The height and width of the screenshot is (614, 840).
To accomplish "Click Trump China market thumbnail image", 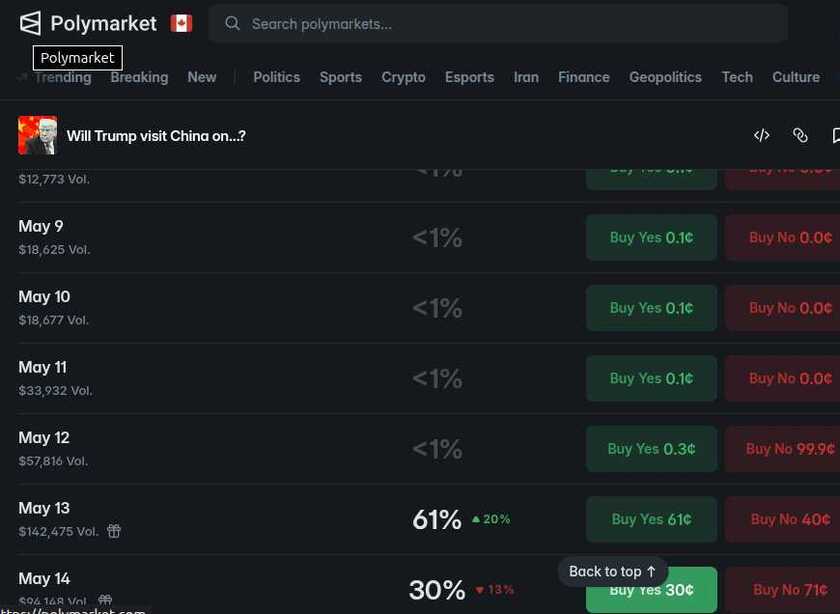I will click(x=38, y=136).
